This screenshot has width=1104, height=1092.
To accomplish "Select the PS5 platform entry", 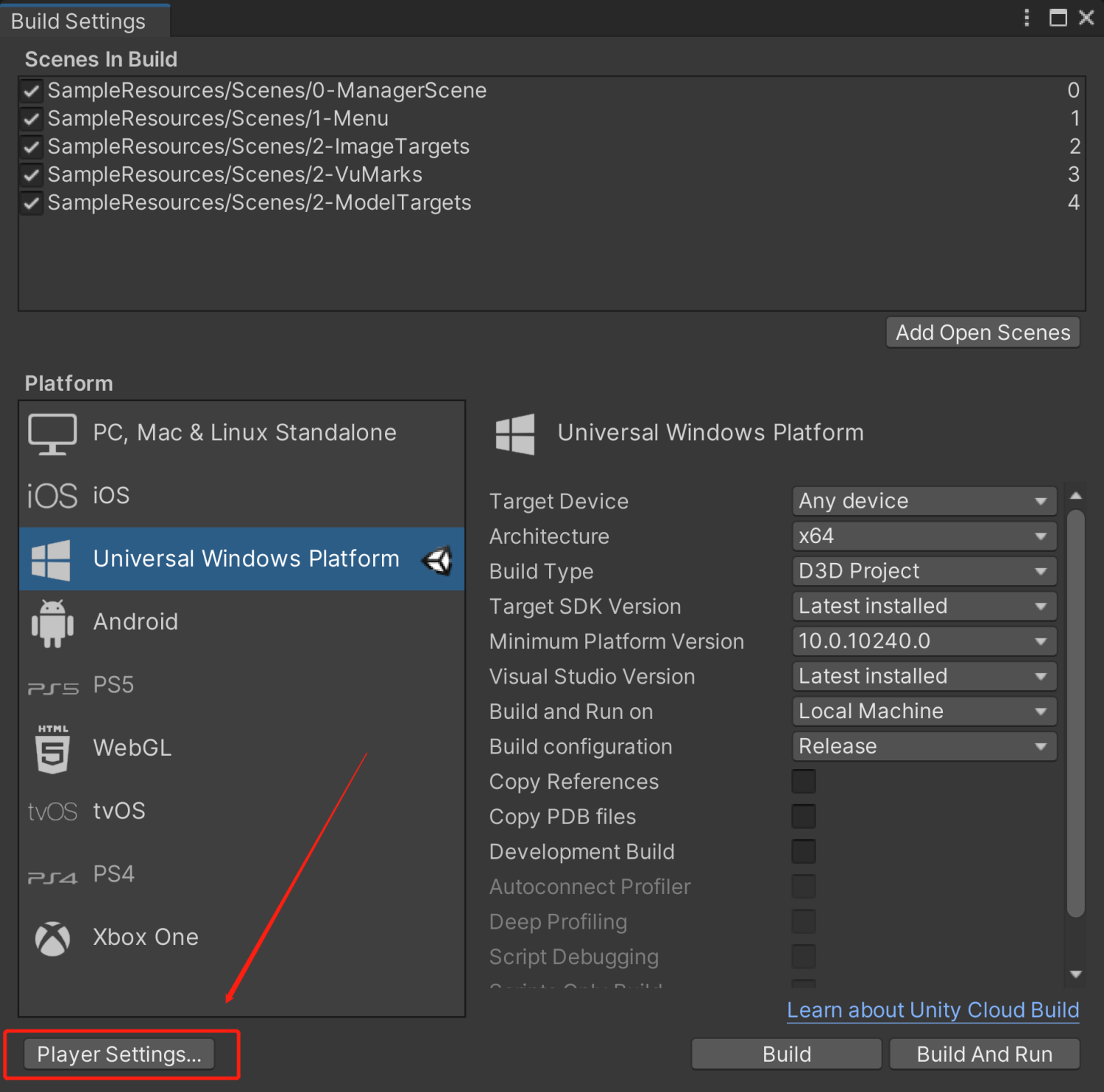I will (242, 685).
